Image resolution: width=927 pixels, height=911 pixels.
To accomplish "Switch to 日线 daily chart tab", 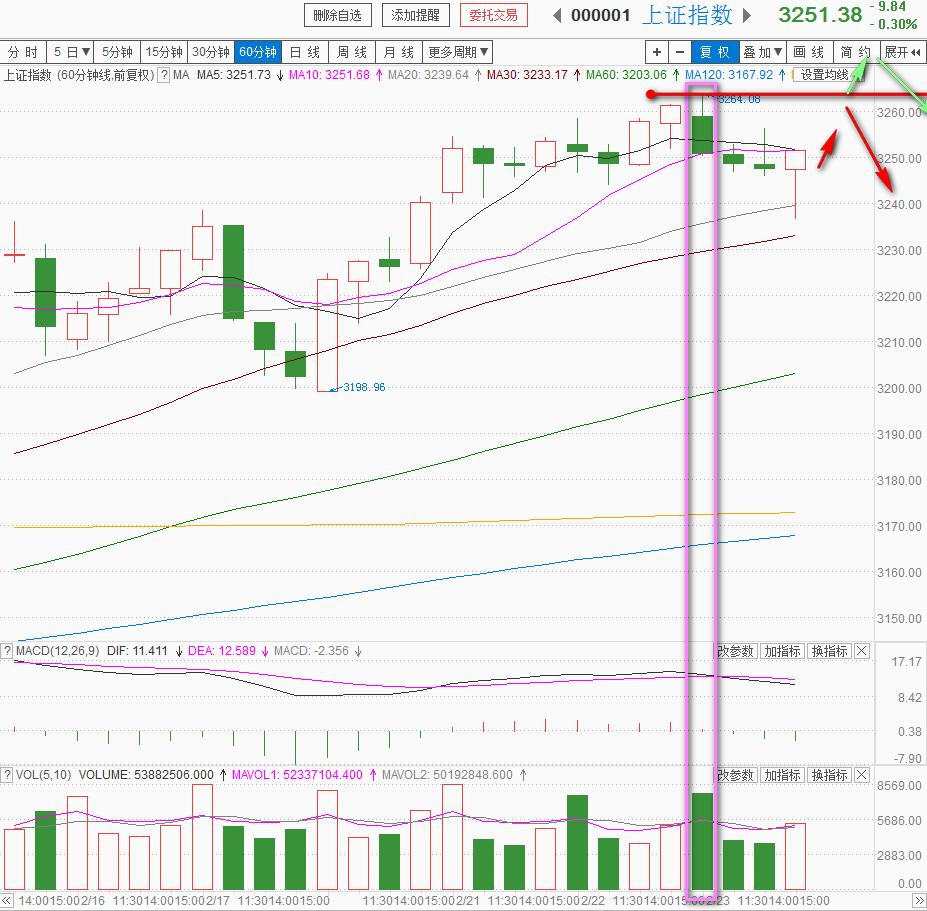I will tap(305, 52).
